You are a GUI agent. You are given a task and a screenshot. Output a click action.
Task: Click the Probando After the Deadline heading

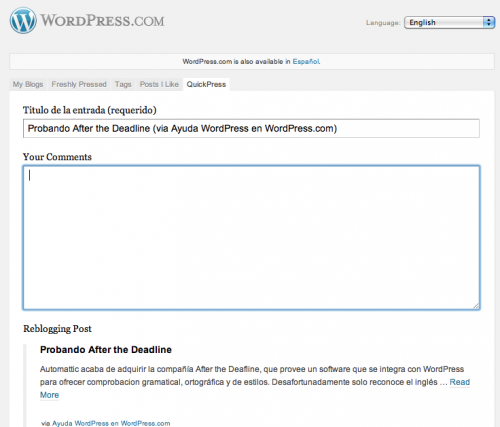(x=106, y=350)
